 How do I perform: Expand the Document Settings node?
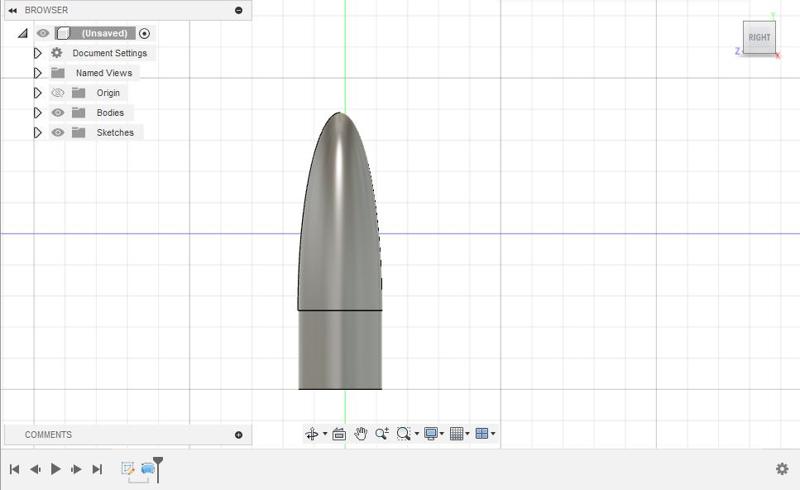click(37, 53)
